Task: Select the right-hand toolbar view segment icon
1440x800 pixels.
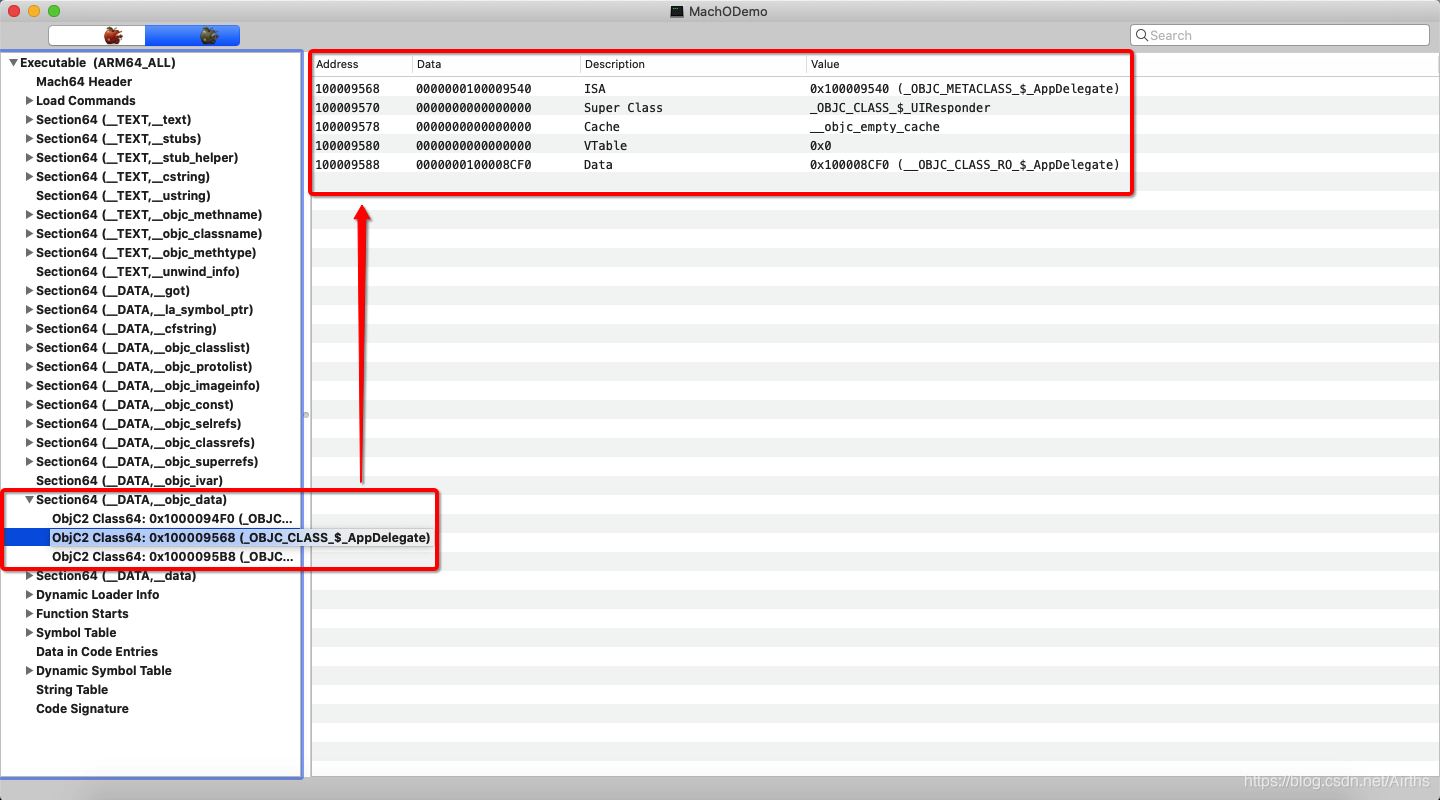Action: click(x=208, y=36)
